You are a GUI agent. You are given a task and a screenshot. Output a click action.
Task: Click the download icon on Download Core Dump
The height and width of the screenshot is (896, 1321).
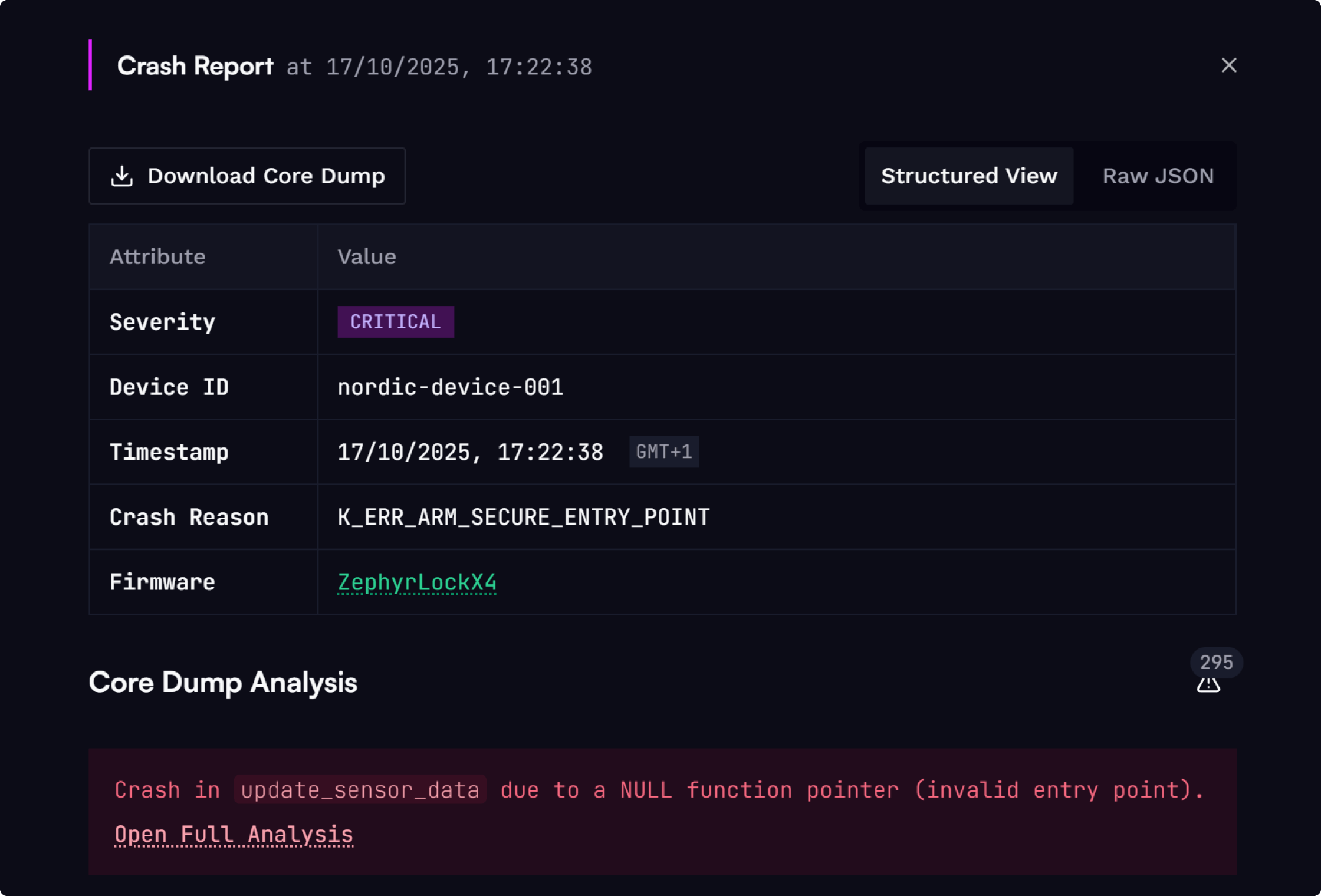pos(122,176)
